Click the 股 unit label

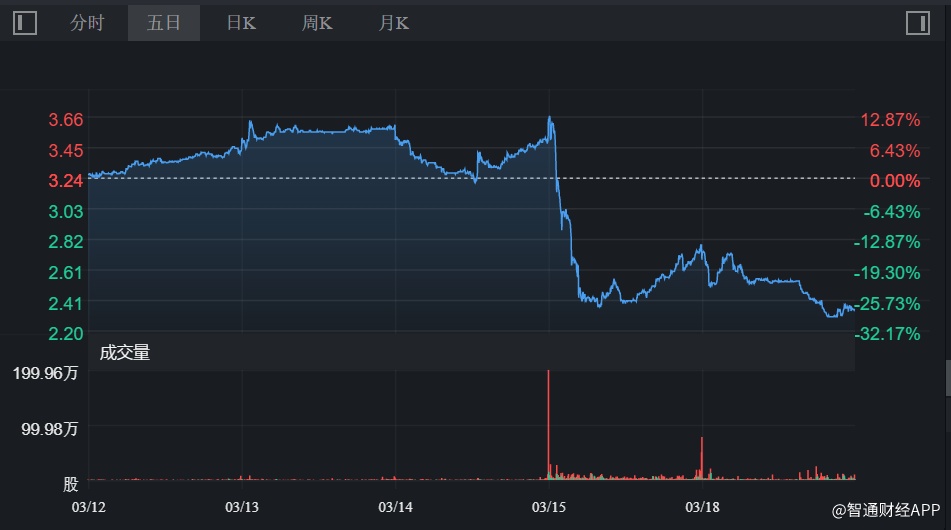[x=71, y=484]
